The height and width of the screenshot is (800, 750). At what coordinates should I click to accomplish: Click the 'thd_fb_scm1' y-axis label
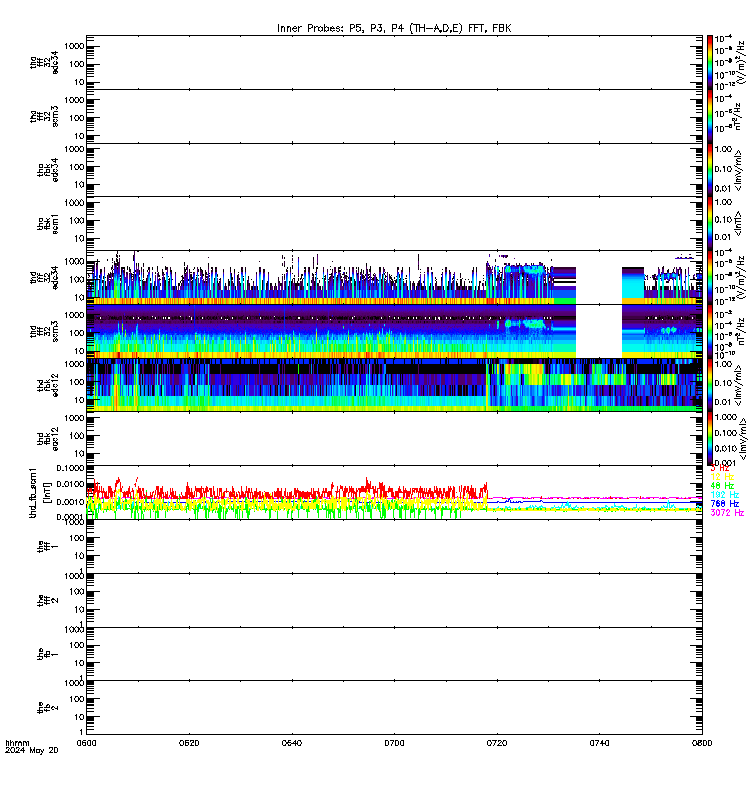click(33, 492)
